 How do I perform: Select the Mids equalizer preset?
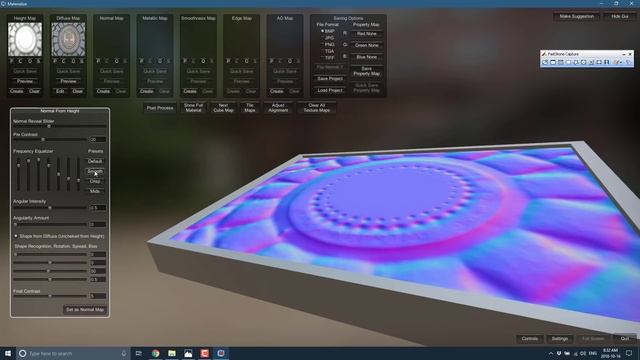(95, 191)
